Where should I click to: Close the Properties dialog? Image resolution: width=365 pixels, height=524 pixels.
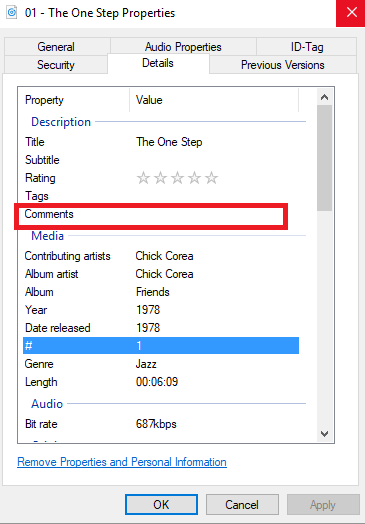[351, 13]
